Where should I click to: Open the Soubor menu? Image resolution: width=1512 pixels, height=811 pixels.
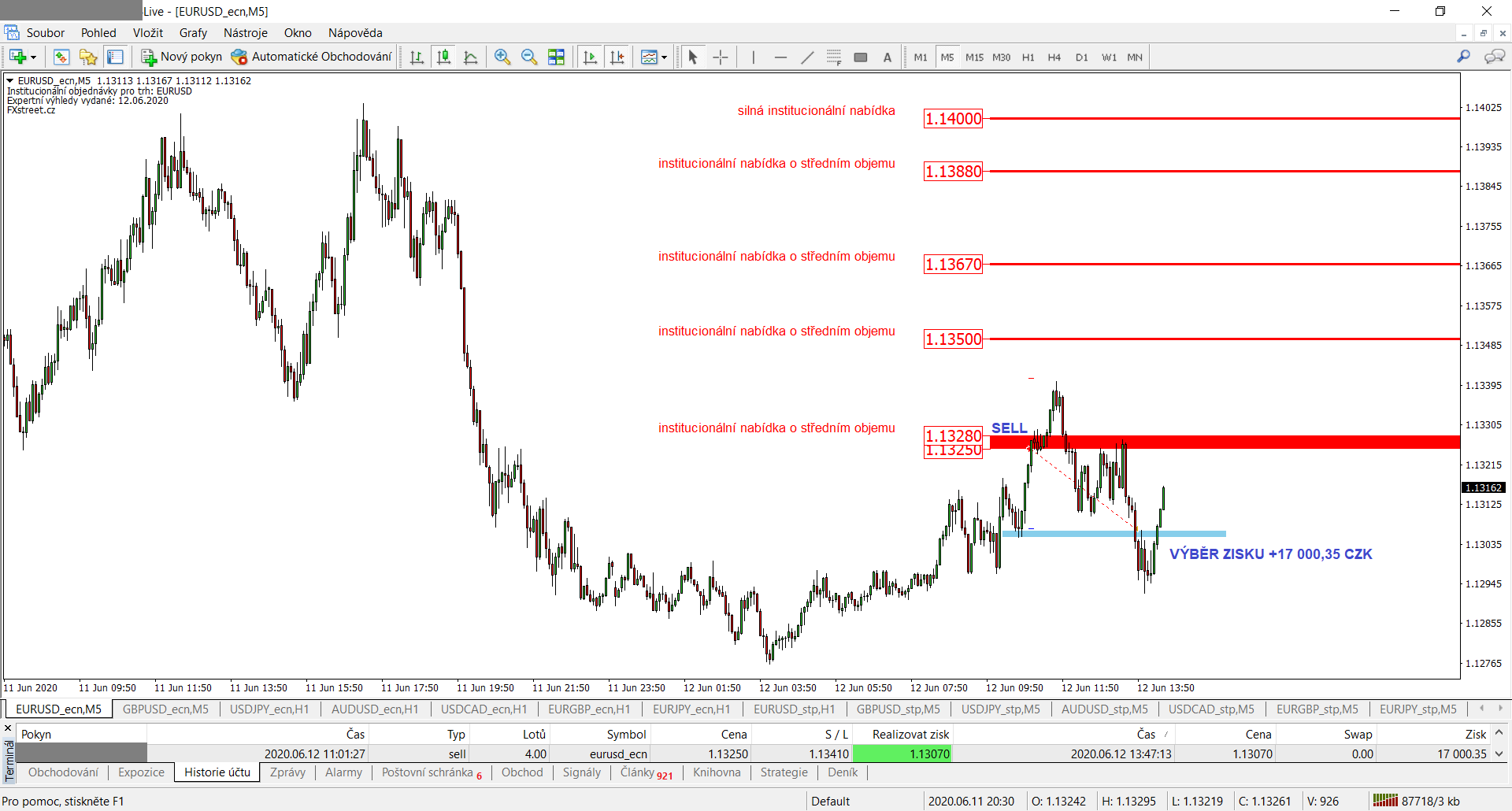tap(46, 33)
